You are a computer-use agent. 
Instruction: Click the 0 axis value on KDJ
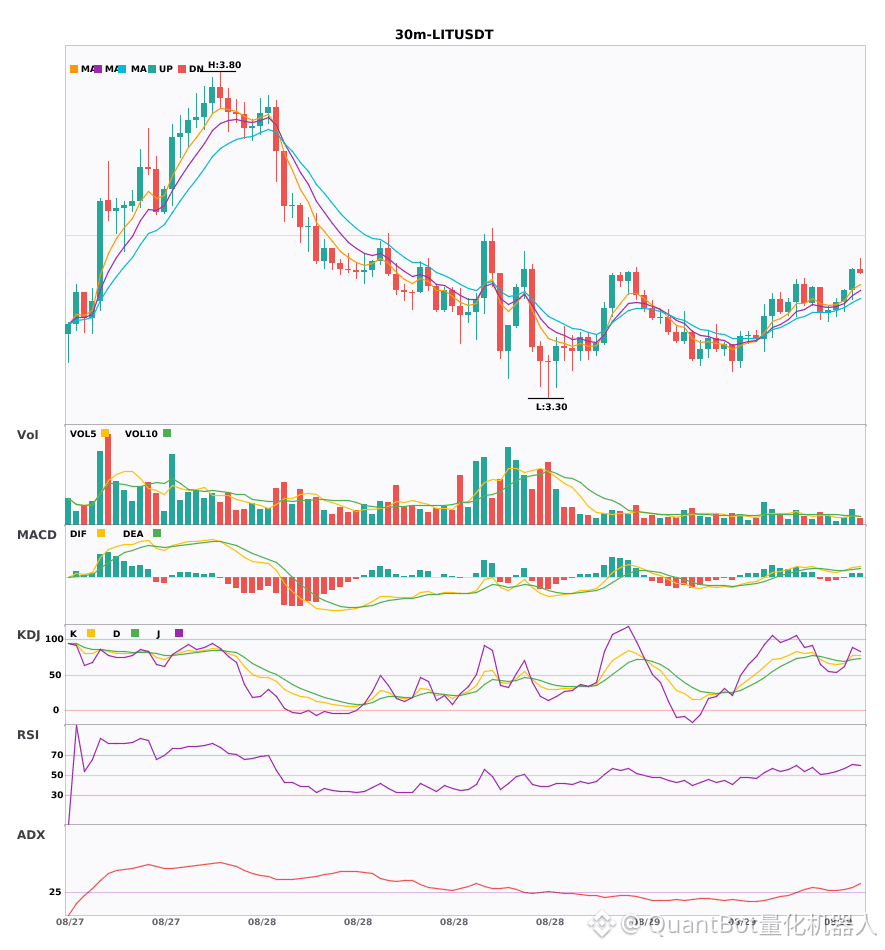[56, 710]
